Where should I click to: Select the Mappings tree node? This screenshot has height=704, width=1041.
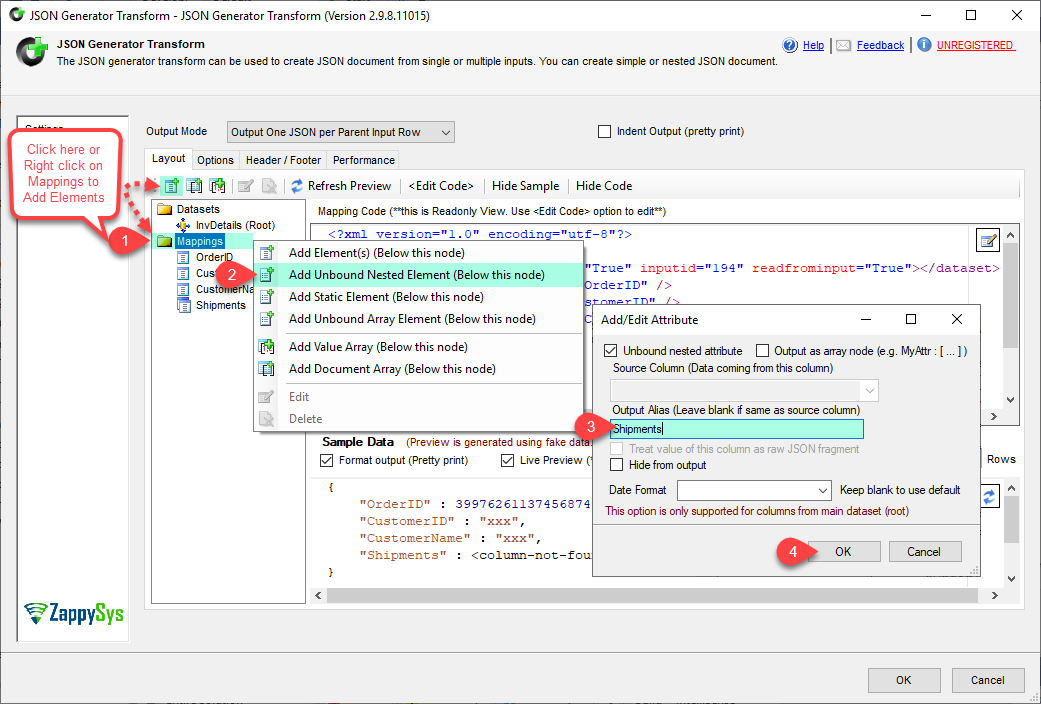200,241
